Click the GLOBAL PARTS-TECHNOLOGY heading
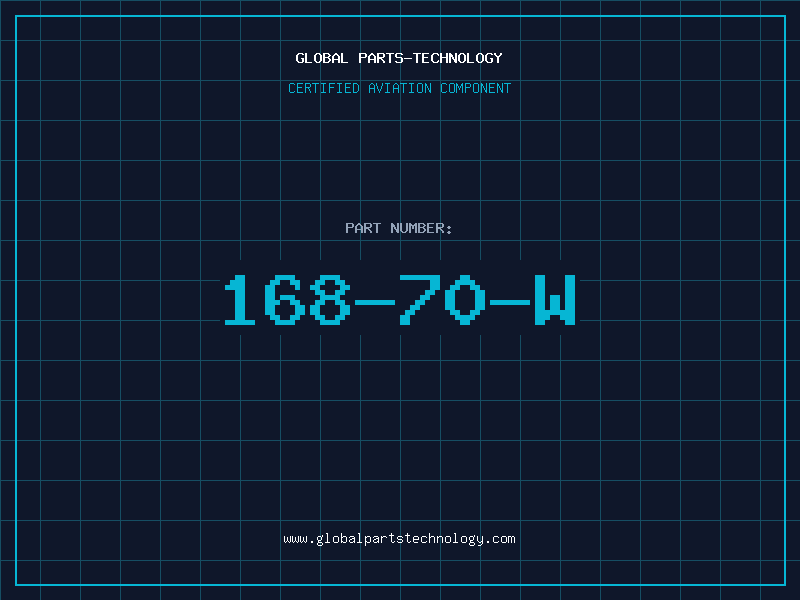The height and width of the screenshot is (600, 800). [399, 58]
